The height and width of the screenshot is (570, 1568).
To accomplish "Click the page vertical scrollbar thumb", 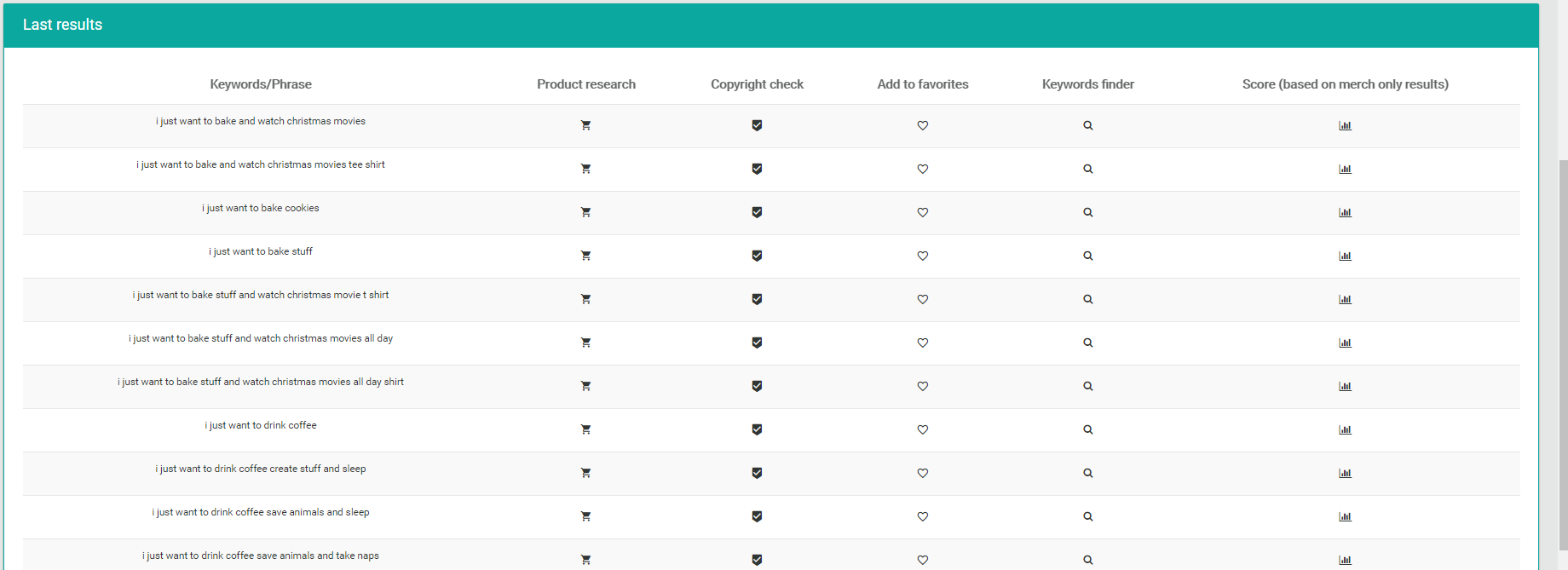I will (x=1563, y=354).
